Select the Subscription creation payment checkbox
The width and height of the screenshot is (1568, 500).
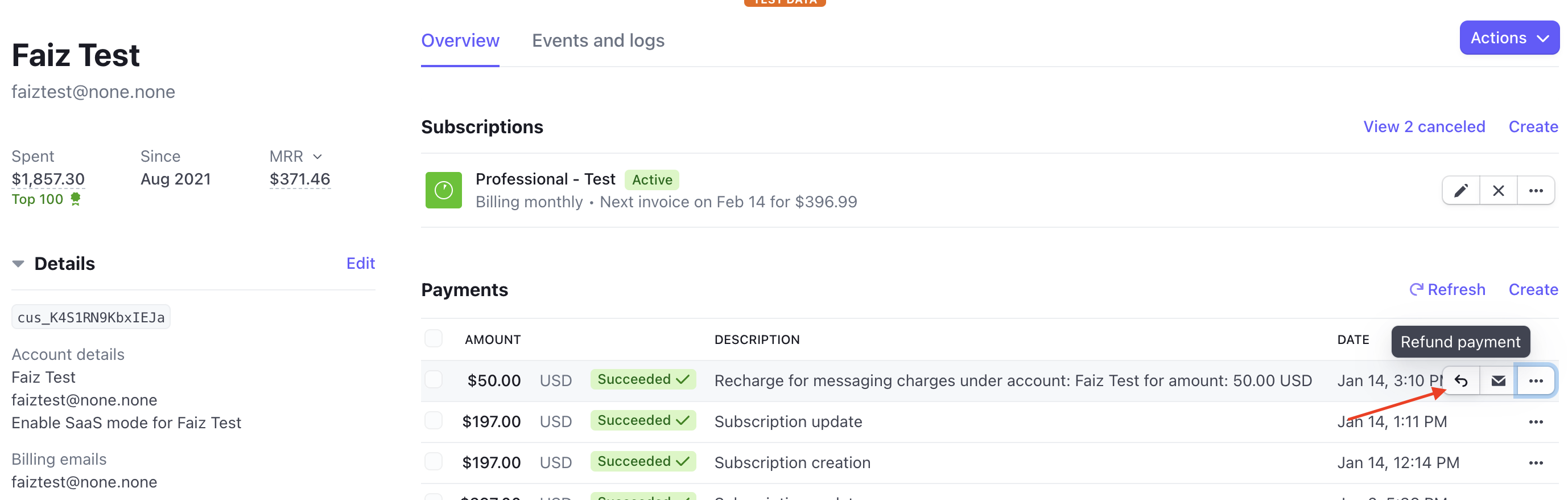point(434,462)
